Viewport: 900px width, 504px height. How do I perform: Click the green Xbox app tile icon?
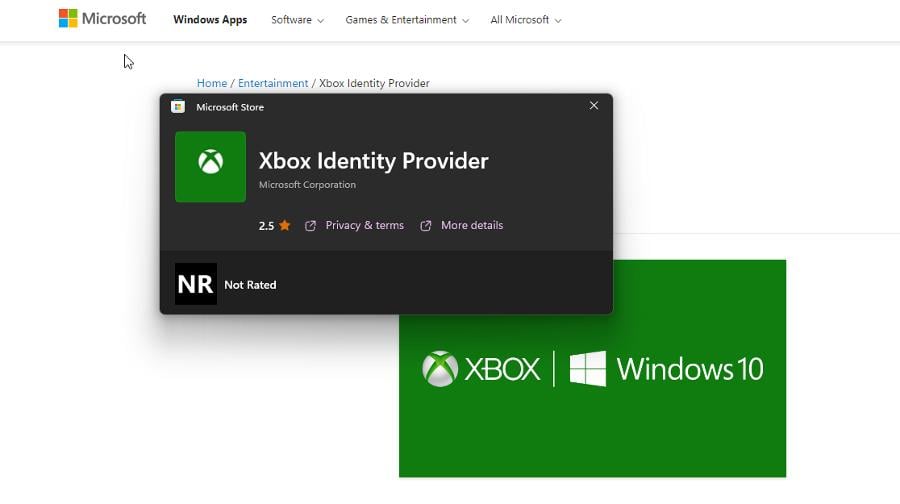tap(210, 167)
